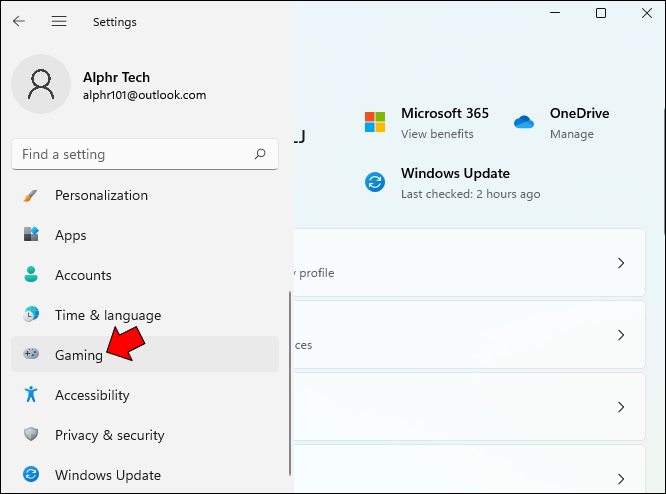
Task: Click the Personalization paintbrush icon
Action: tap(31, 195)
